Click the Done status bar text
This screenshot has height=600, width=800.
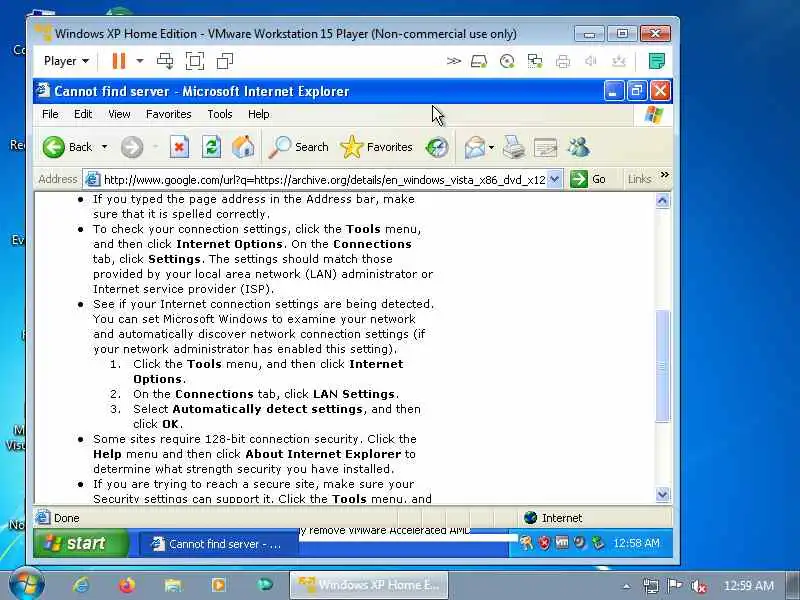click(67, 518)
